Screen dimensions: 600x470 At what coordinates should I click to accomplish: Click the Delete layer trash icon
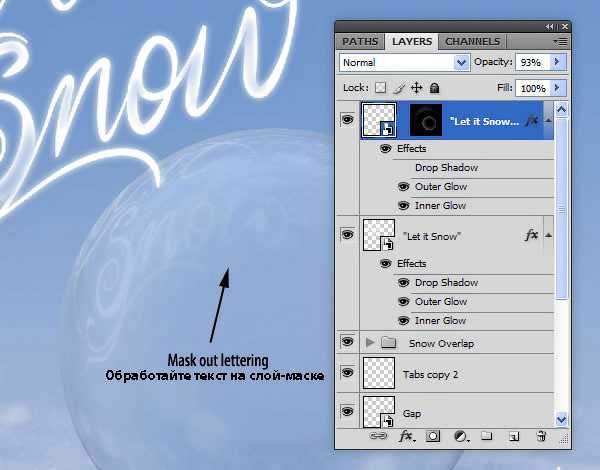[541, 436]
